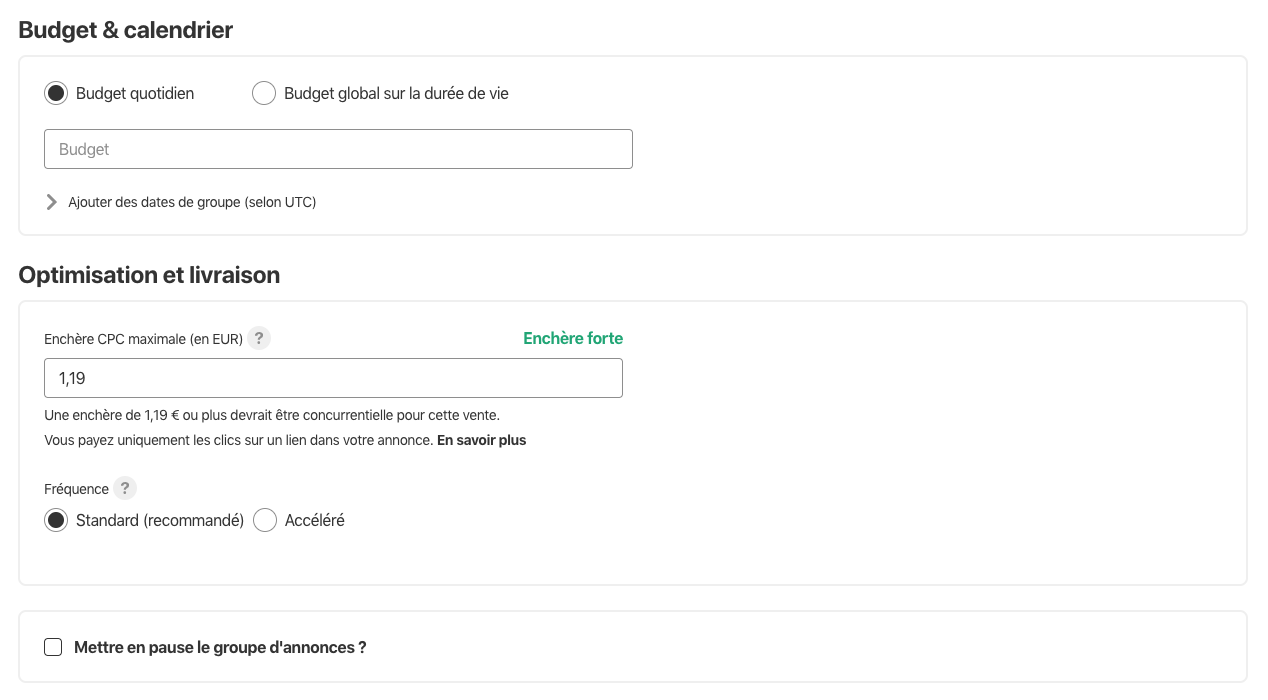
Task: Focus the Budget input field
Action: coord(338,149)
